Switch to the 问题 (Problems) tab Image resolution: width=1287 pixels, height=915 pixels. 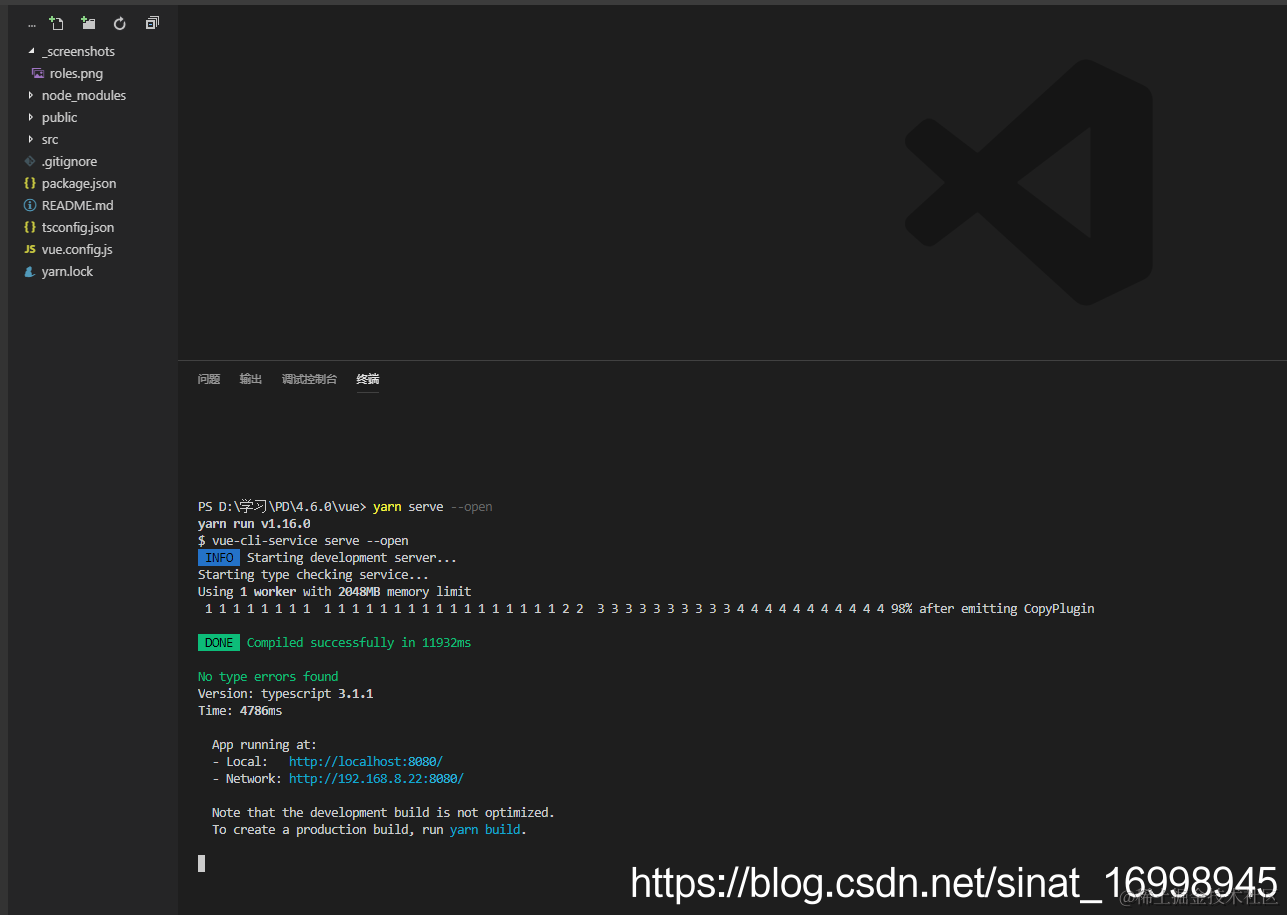[x=209, y=379]
